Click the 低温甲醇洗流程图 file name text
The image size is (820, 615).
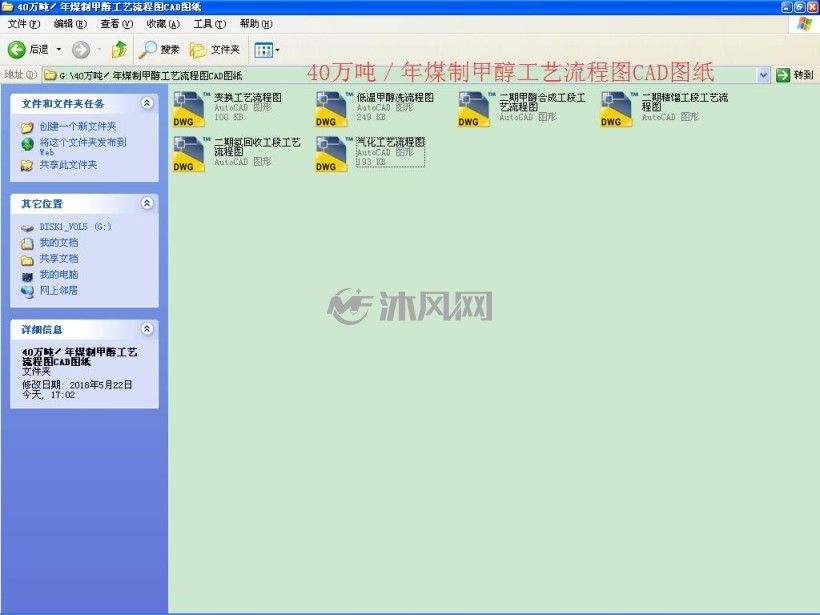click(395, 98)
